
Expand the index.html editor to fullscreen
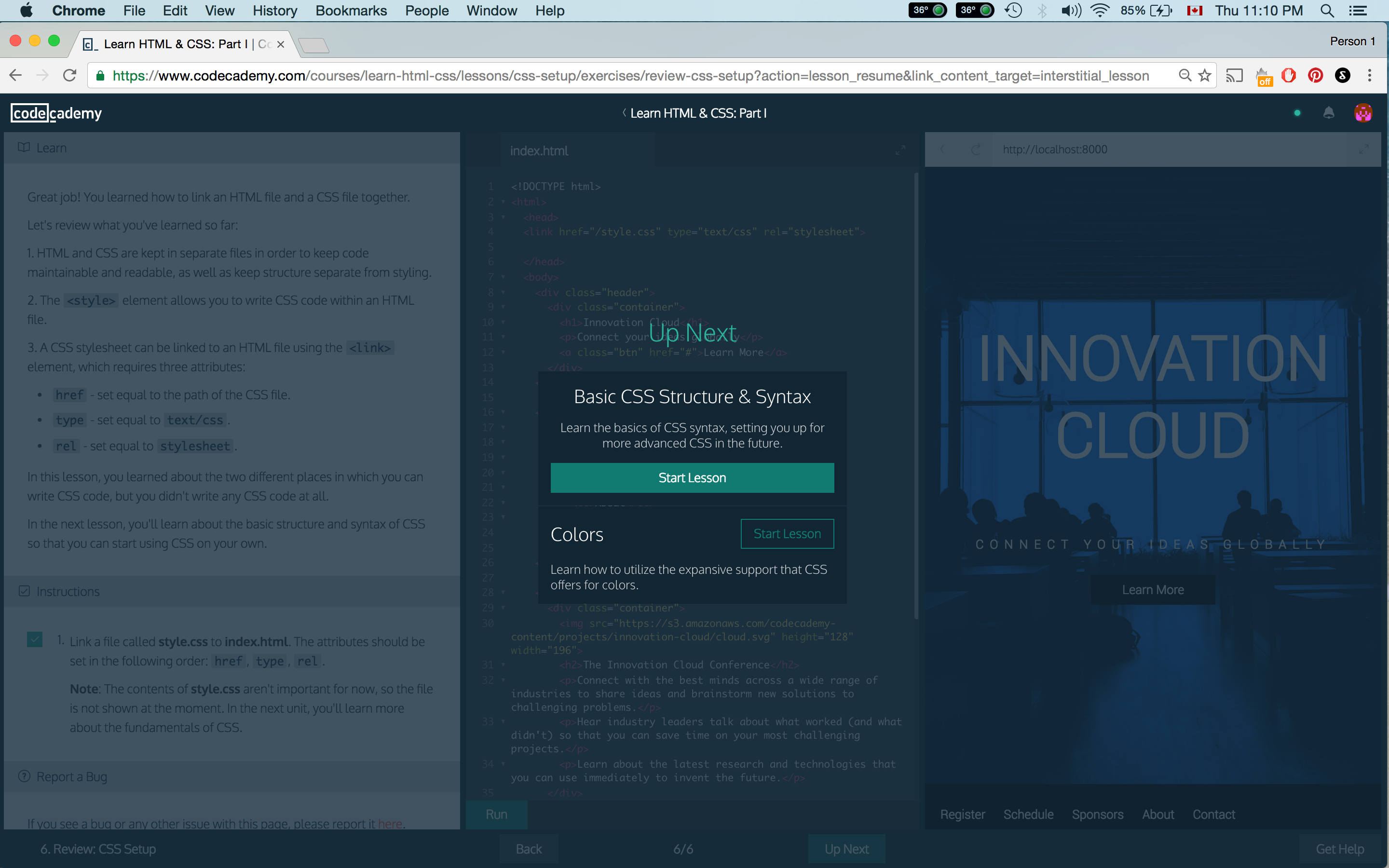tap(900, 150)
